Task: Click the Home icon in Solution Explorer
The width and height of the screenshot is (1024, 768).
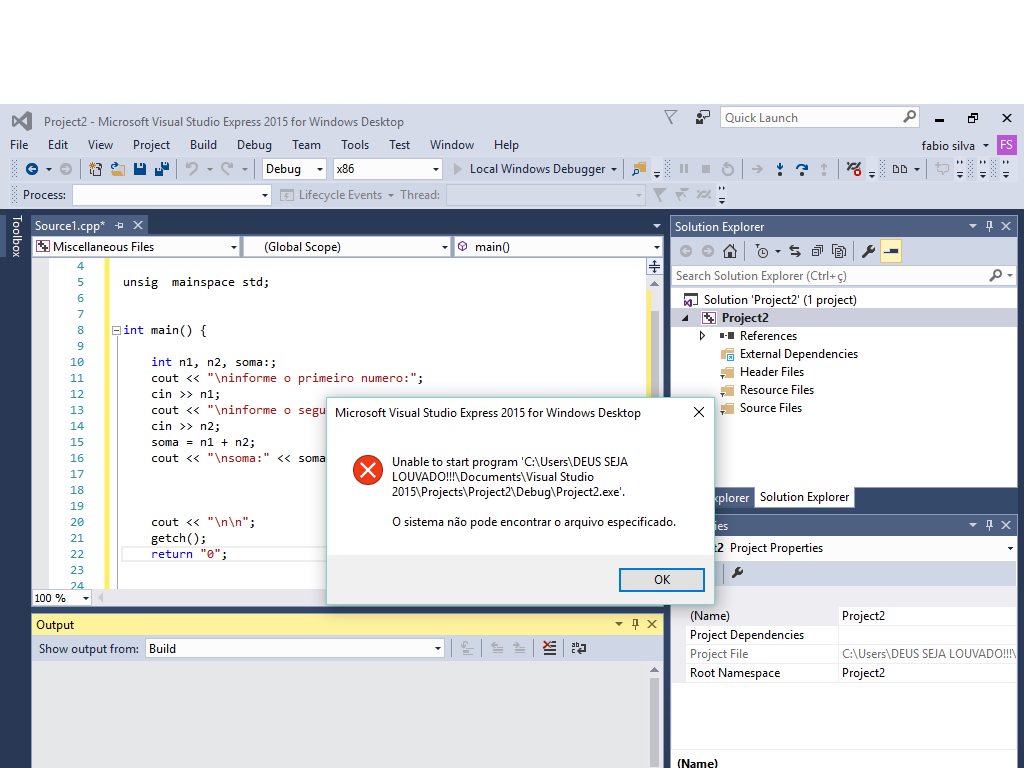Action: 730,251
